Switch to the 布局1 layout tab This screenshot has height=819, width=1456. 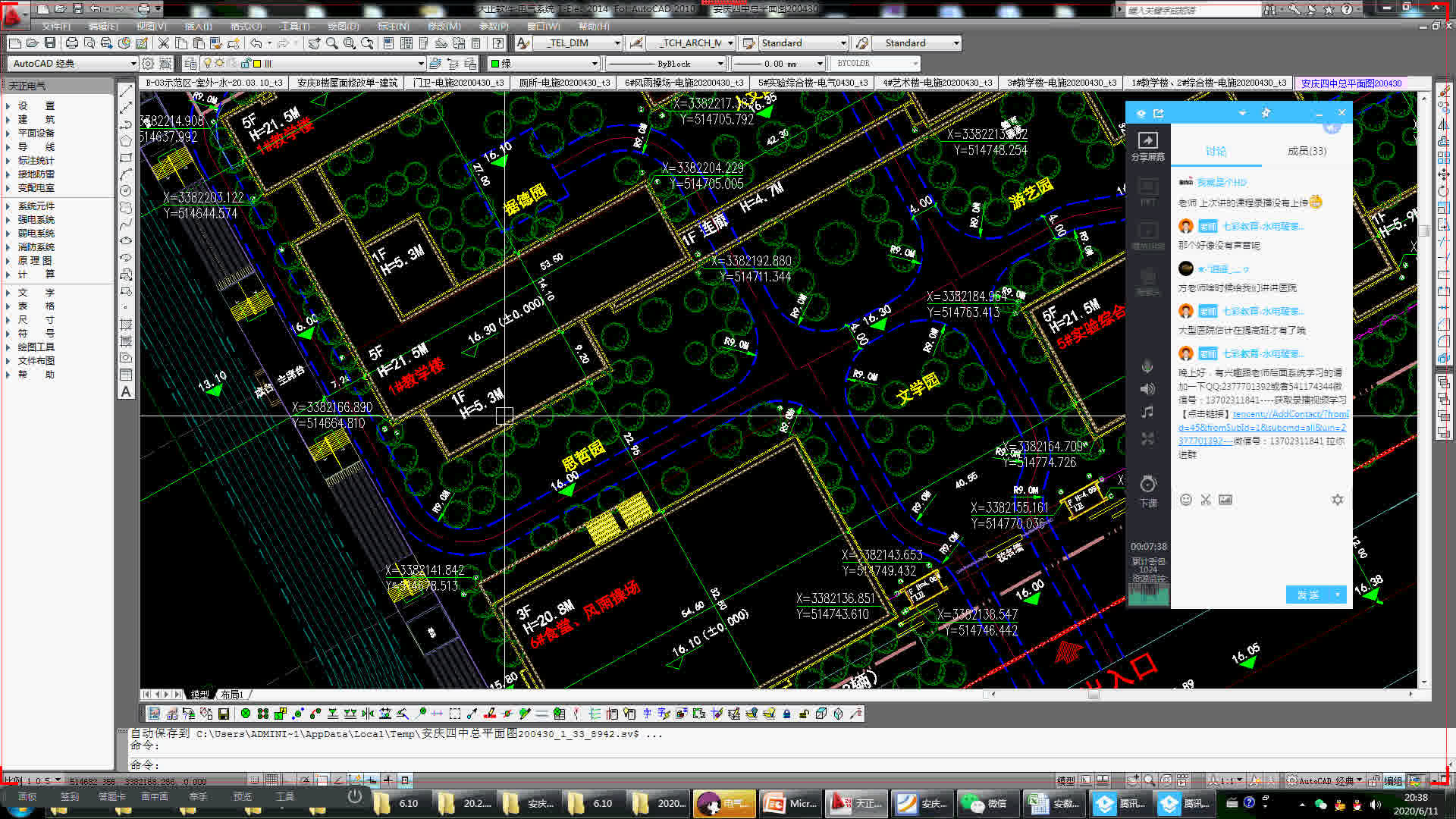232,694
